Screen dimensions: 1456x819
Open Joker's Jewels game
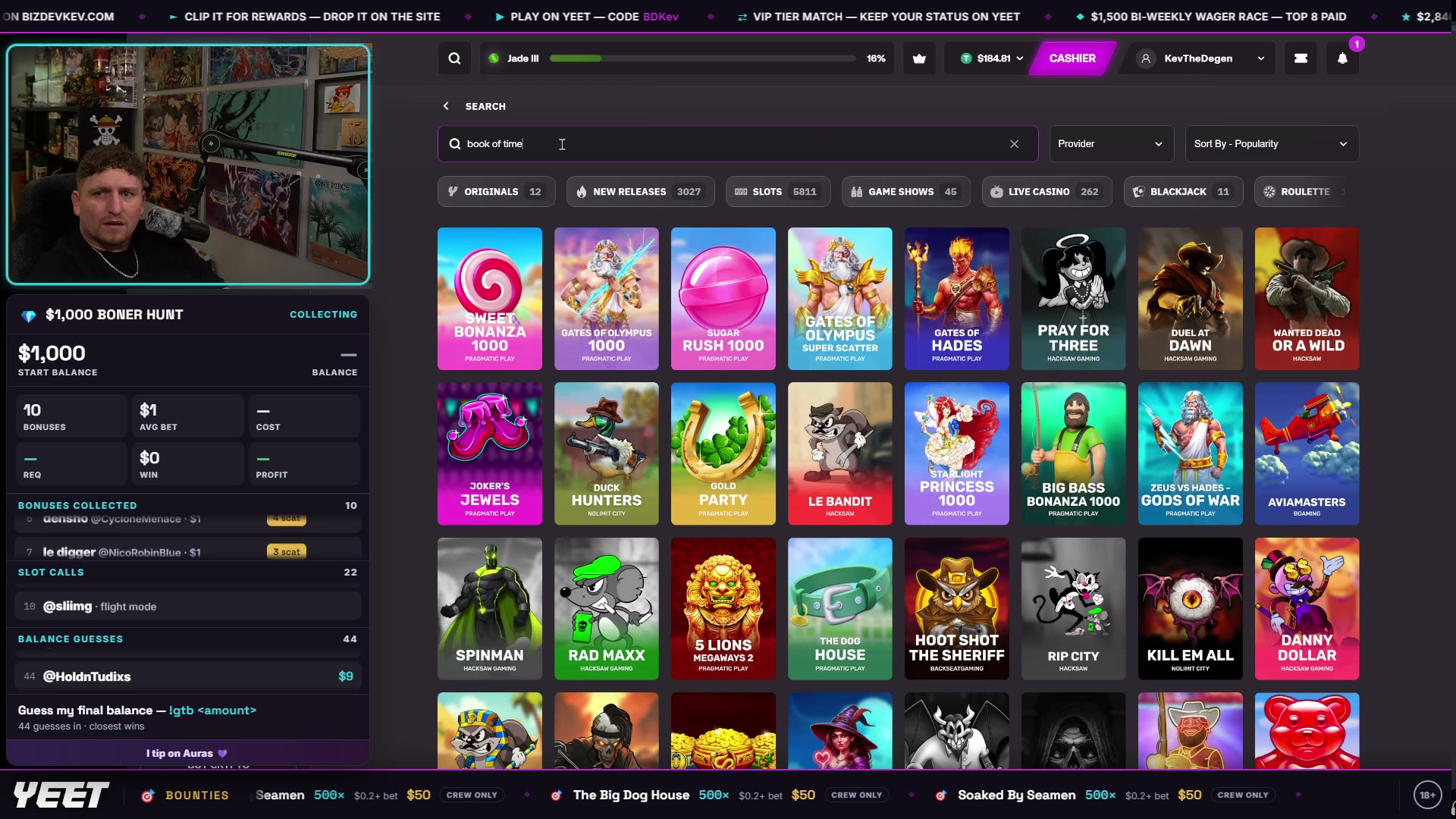click(x=490, y=453)
